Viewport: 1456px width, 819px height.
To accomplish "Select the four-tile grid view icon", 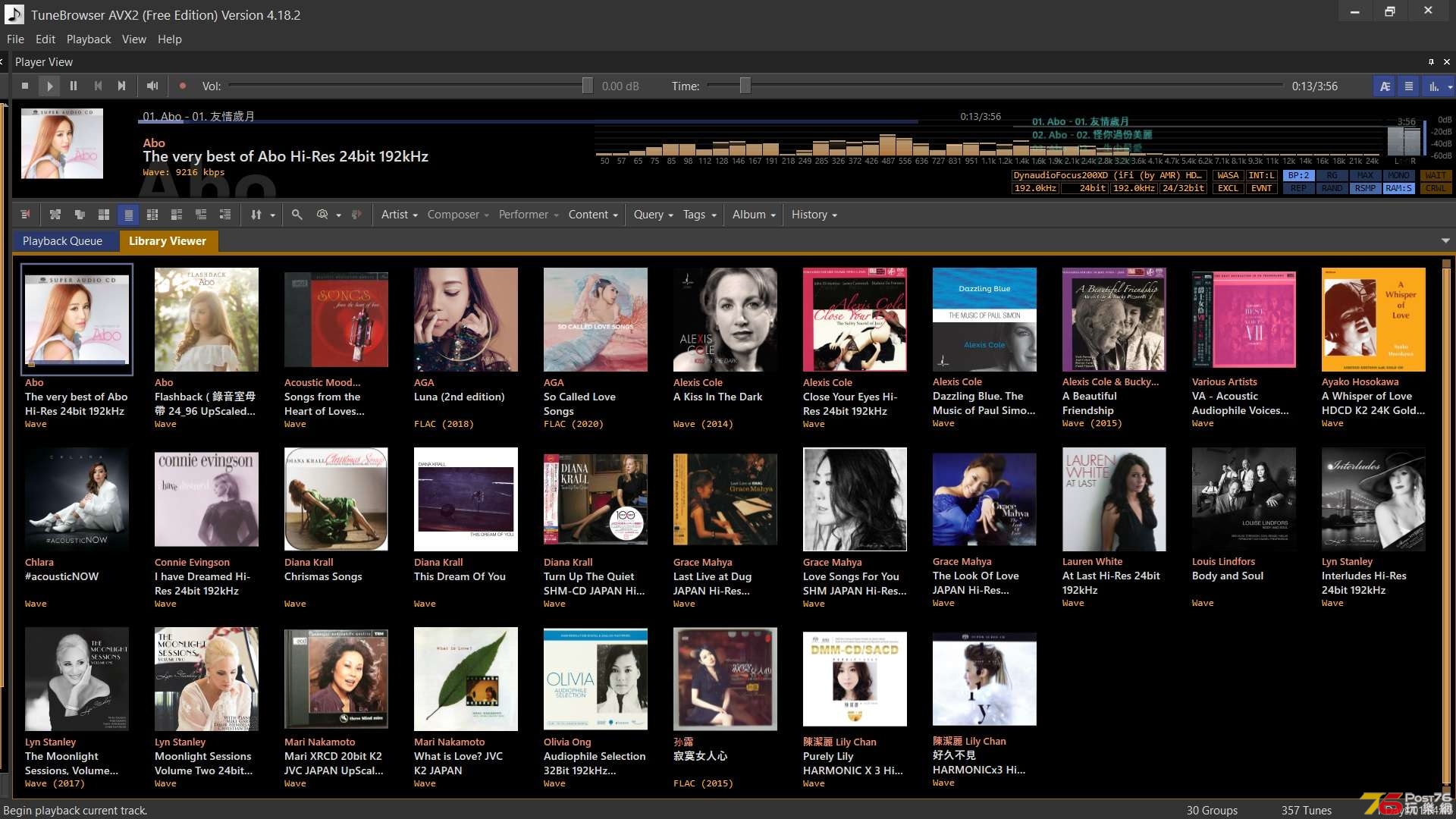I will click(x=104, y=215).
